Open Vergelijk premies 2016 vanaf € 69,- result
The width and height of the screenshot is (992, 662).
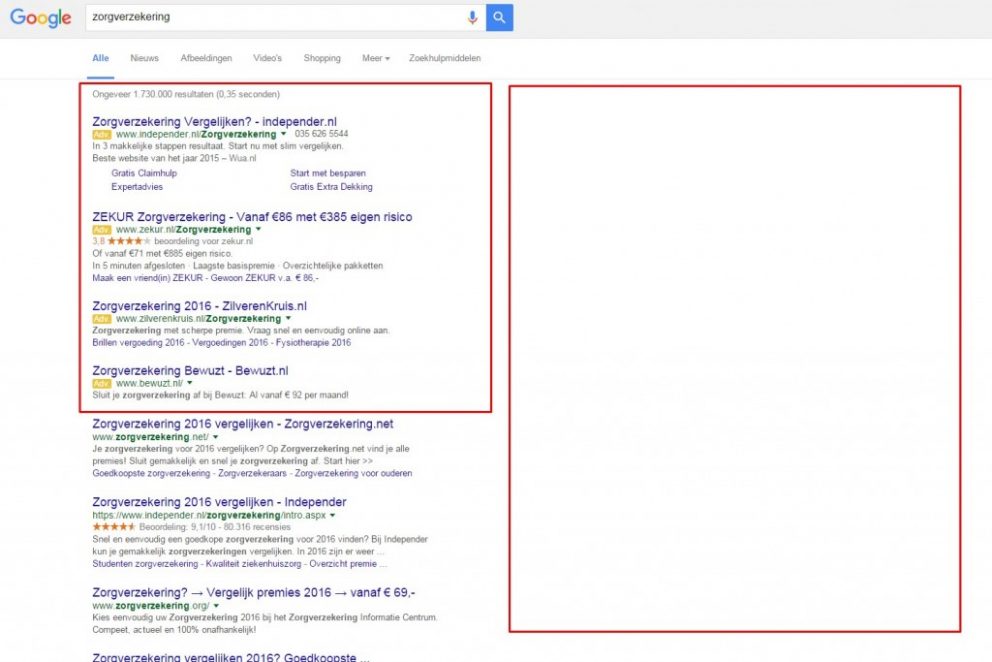click(x=254, y=593)
